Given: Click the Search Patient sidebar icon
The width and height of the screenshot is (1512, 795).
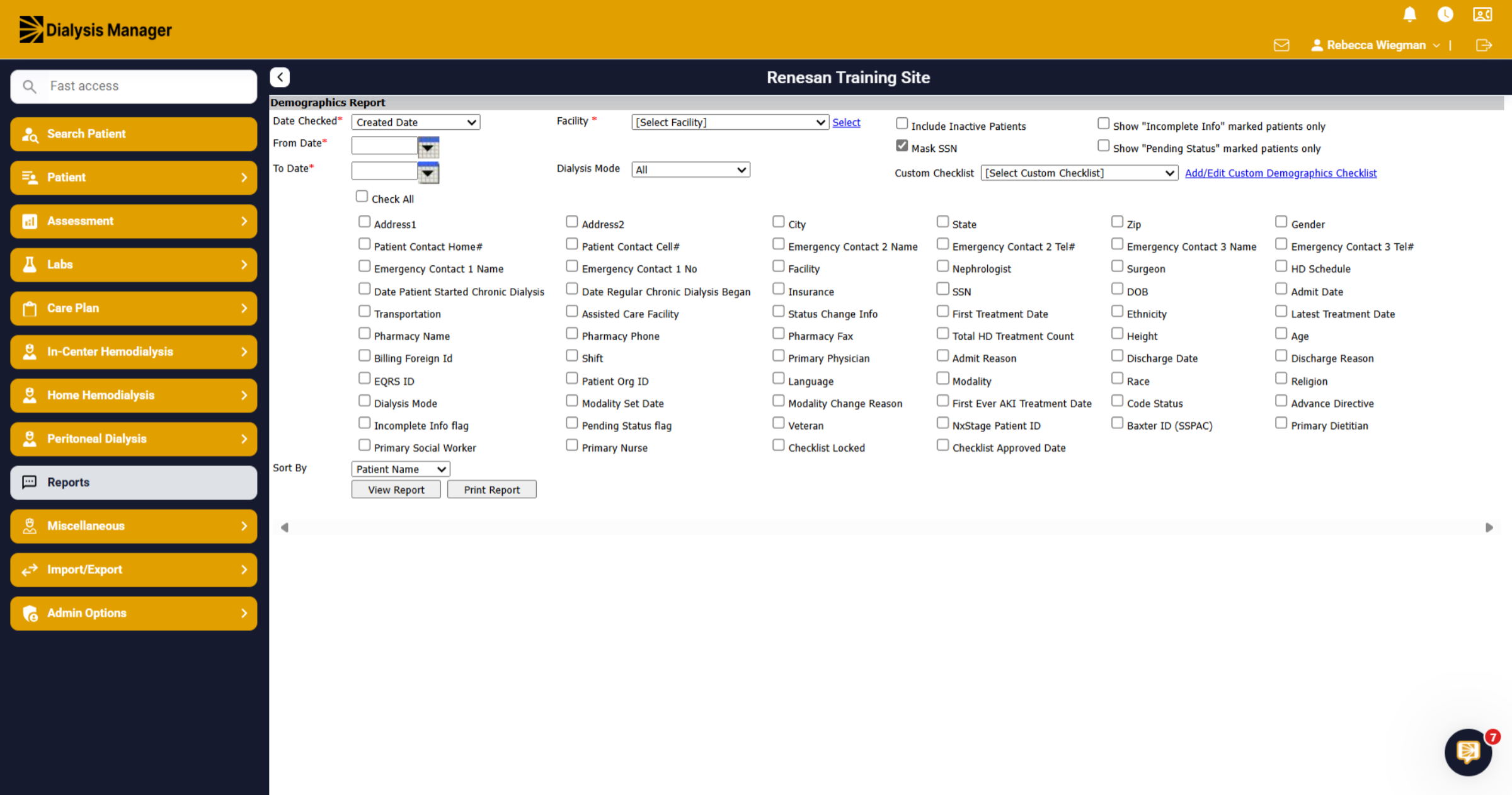Looking at the screenshot, I should [30, 134].
